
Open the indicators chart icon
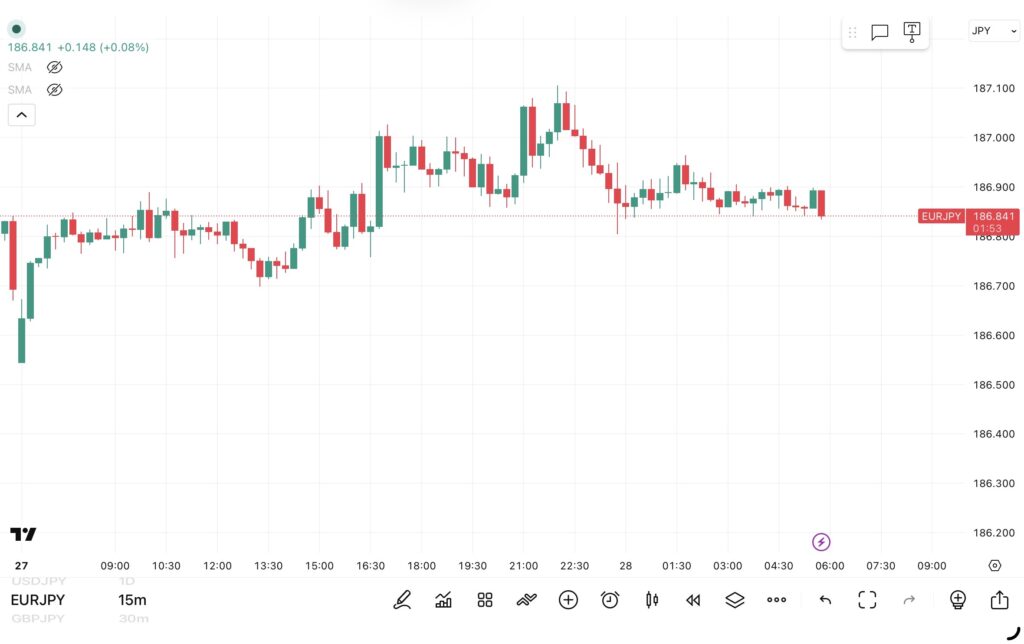[443, 600]
